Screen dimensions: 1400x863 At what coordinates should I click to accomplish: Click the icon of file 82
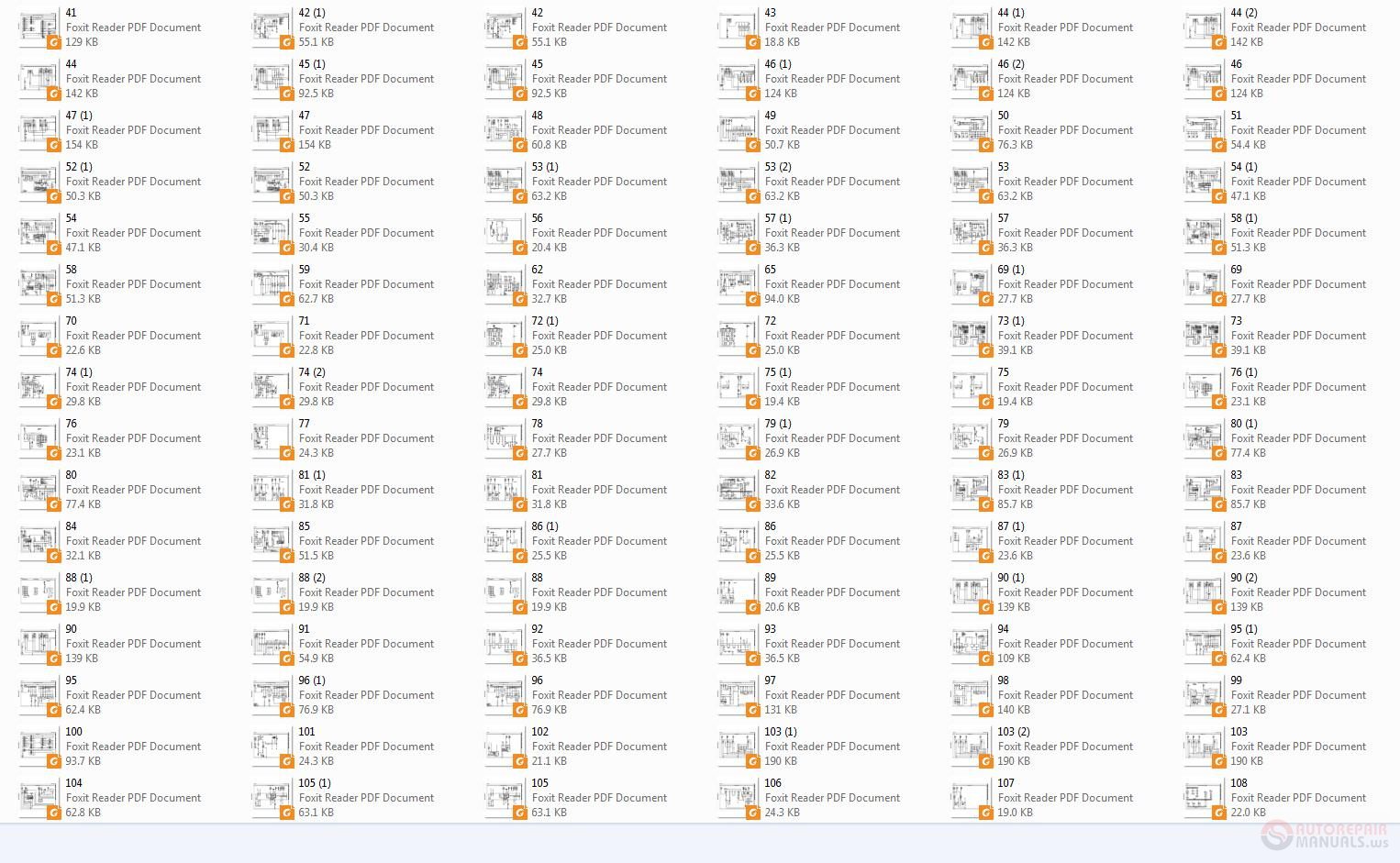point(738,492)
